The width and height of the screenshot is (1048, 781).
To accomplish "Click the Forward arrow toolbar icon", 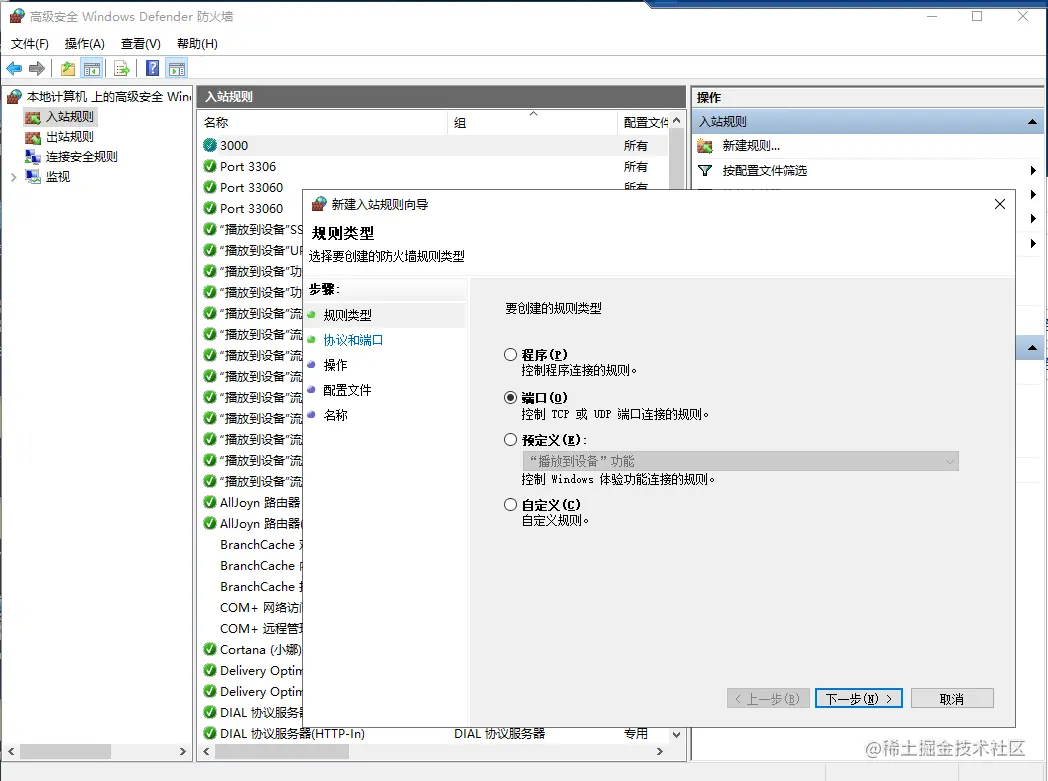I will [37, 68].
